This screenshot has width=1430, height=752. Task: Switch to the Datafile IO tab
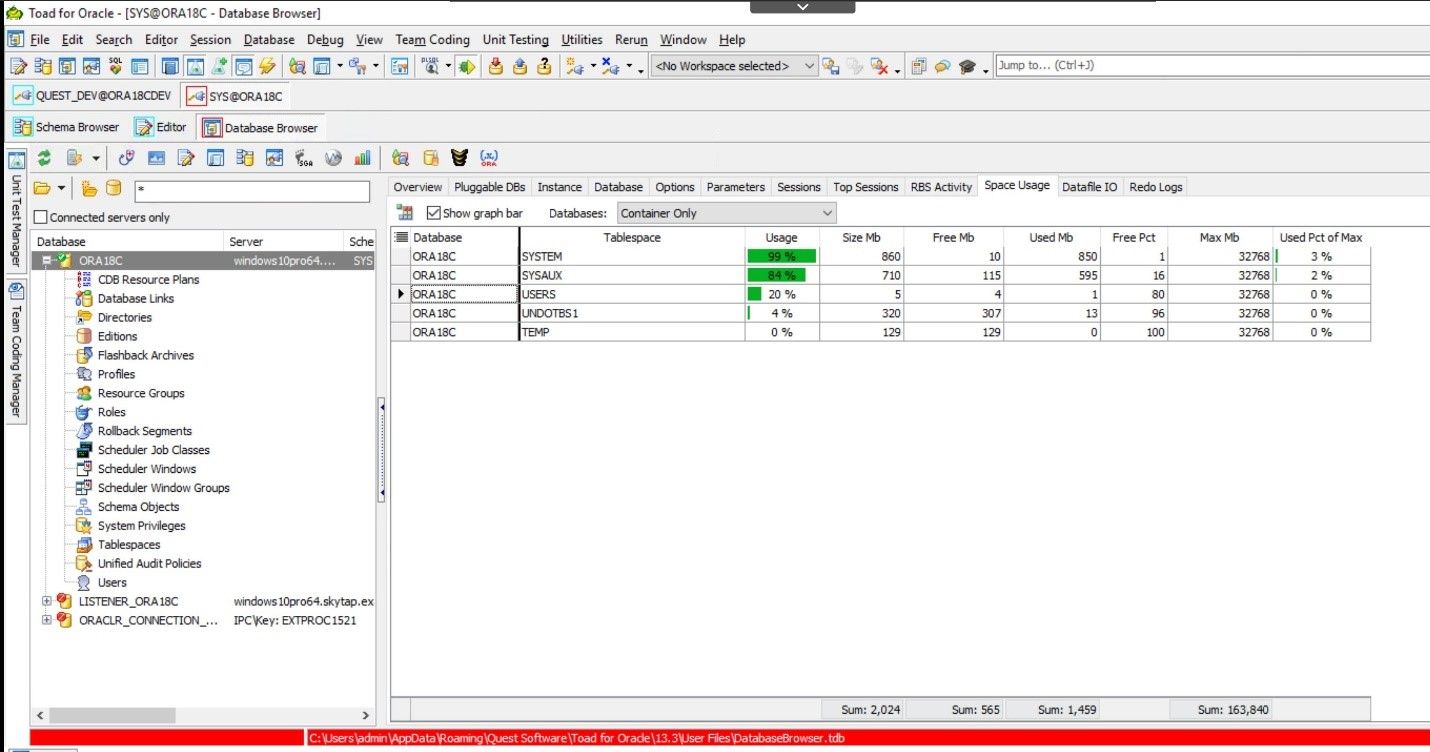(1089, 187)
